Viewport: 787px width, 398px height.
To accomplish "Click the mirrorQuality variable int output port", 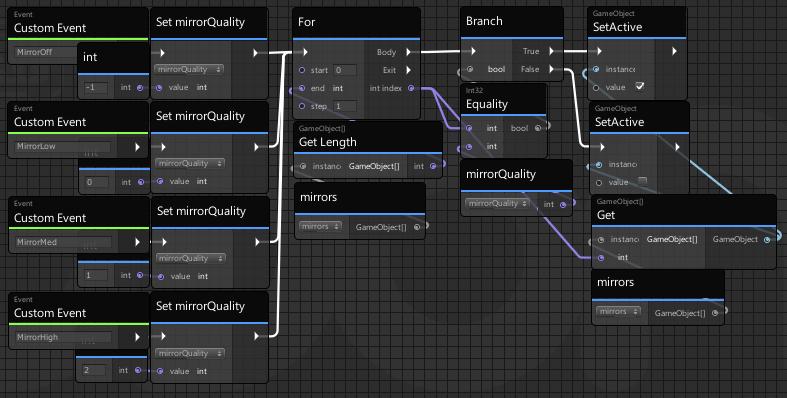I will click(x=563, y=204).
